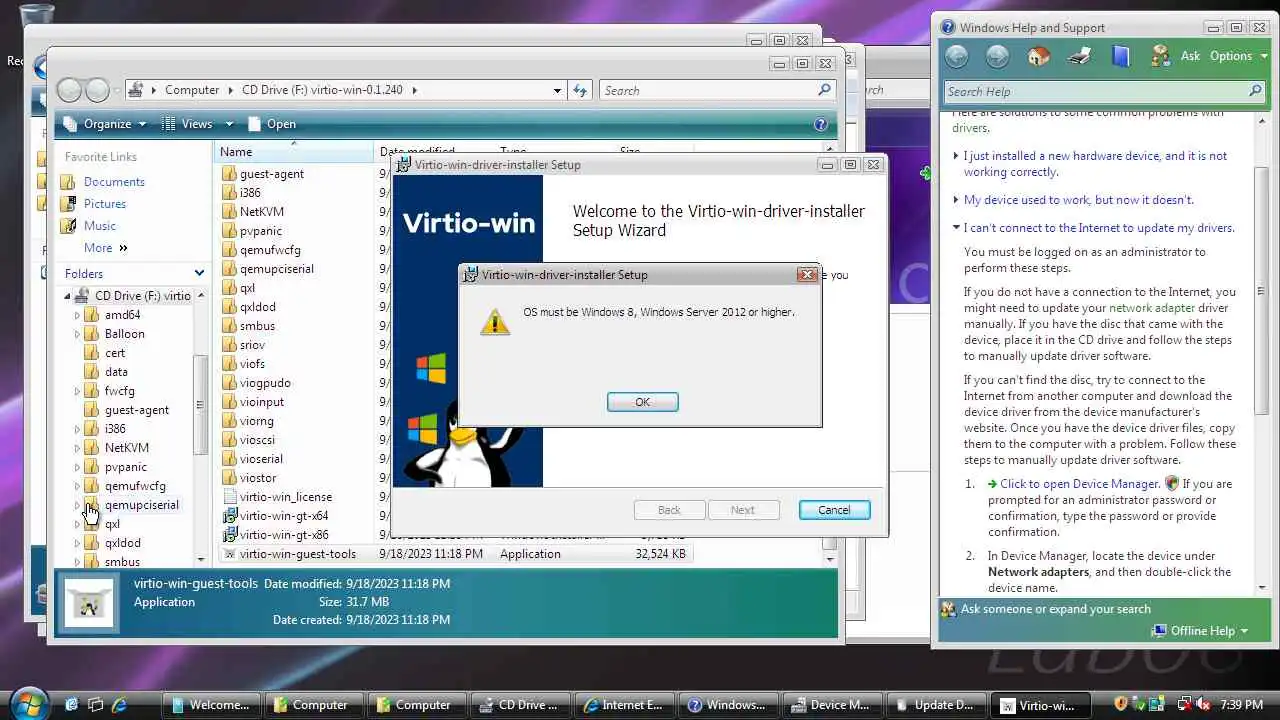Select the pvpanic folder icon in file list
The image size is (1280, 720).
click(x=229, y=231)
